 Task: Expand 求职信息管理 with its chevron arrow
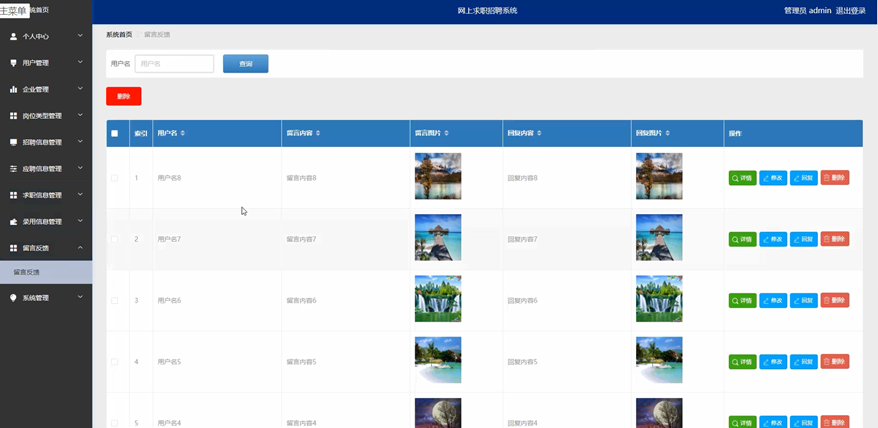80,194
